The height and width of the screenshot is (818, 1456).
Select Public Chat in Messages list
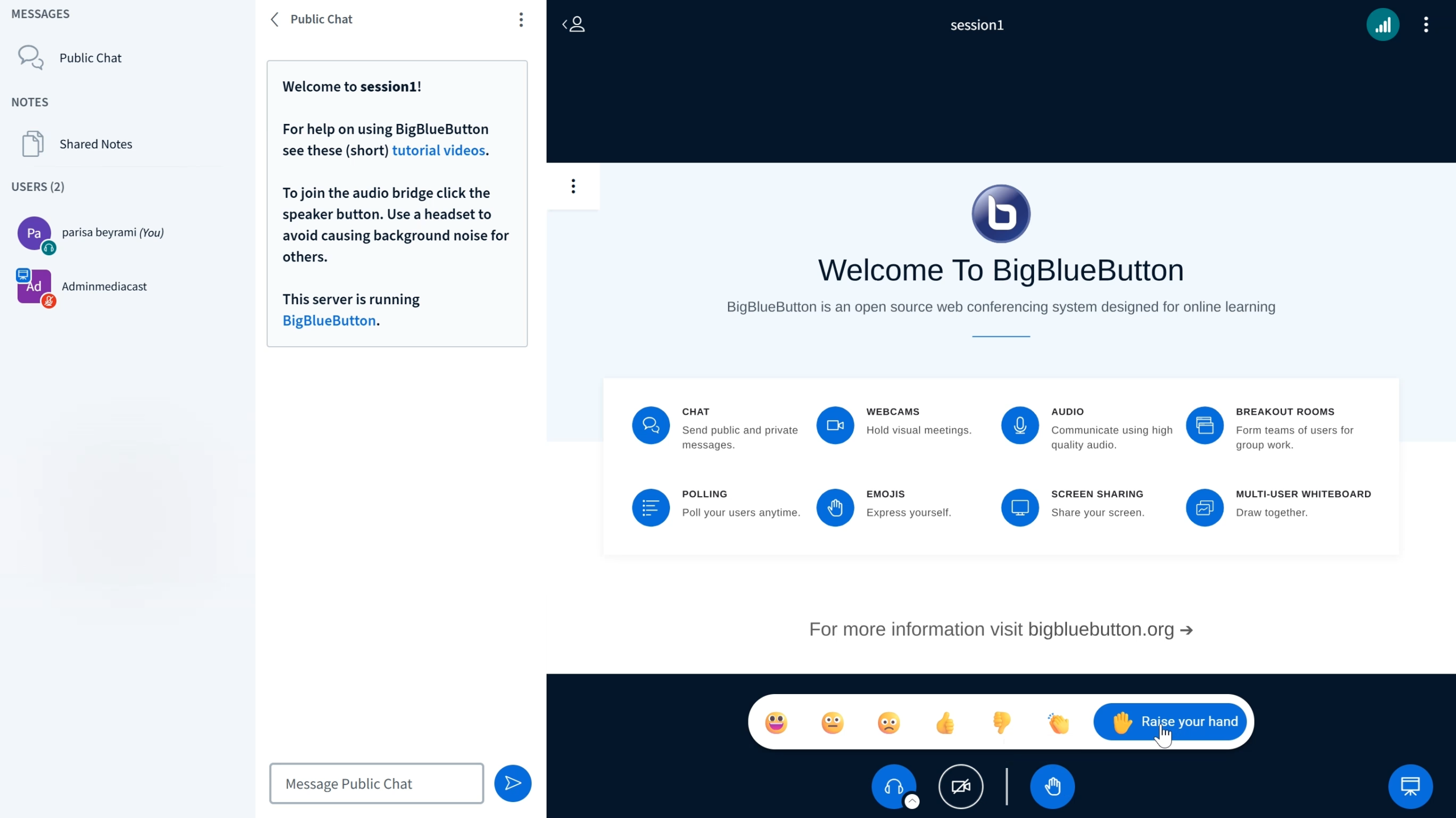(x=90, y=57)
